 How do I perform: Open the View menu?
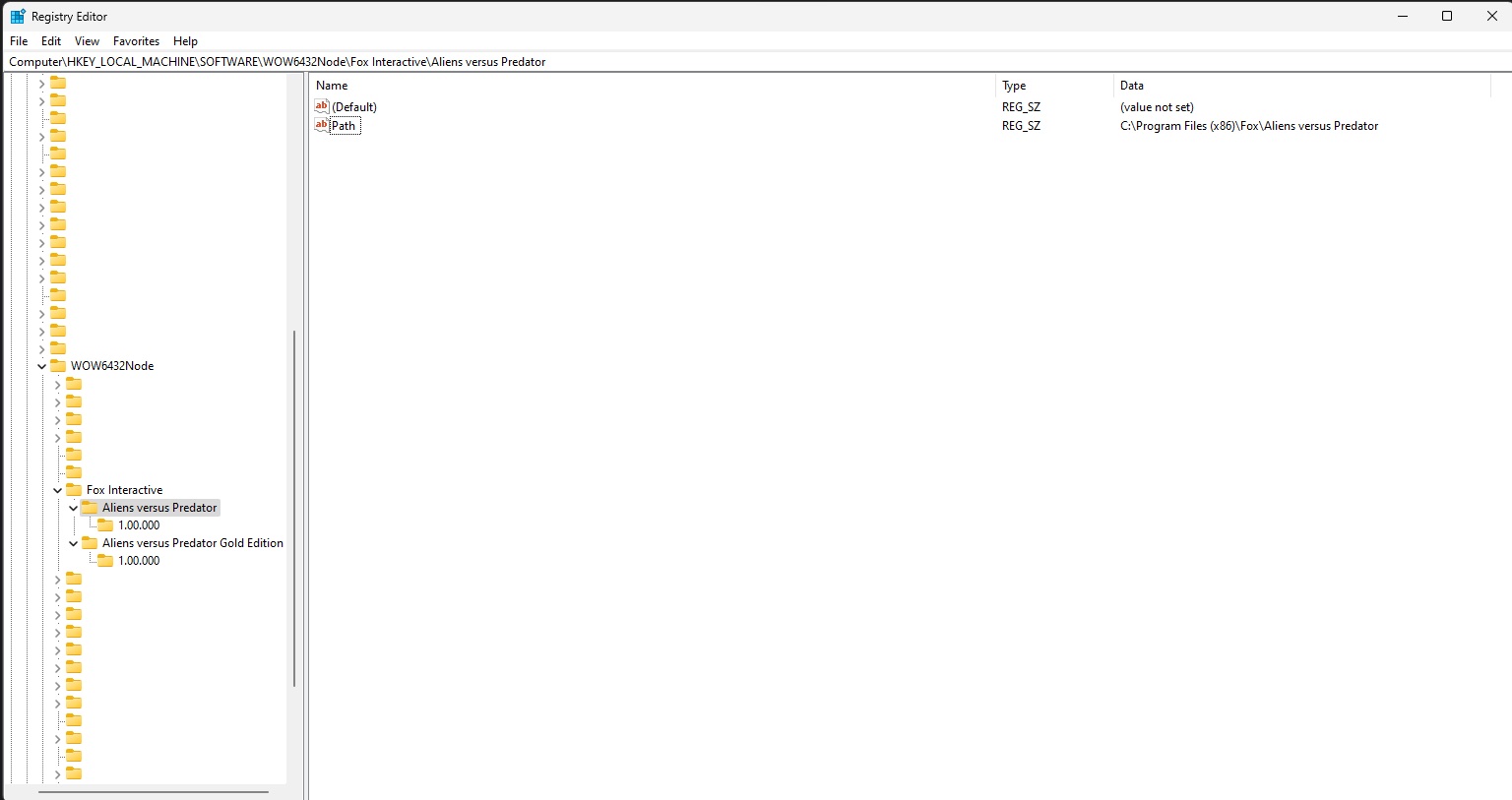87,41
